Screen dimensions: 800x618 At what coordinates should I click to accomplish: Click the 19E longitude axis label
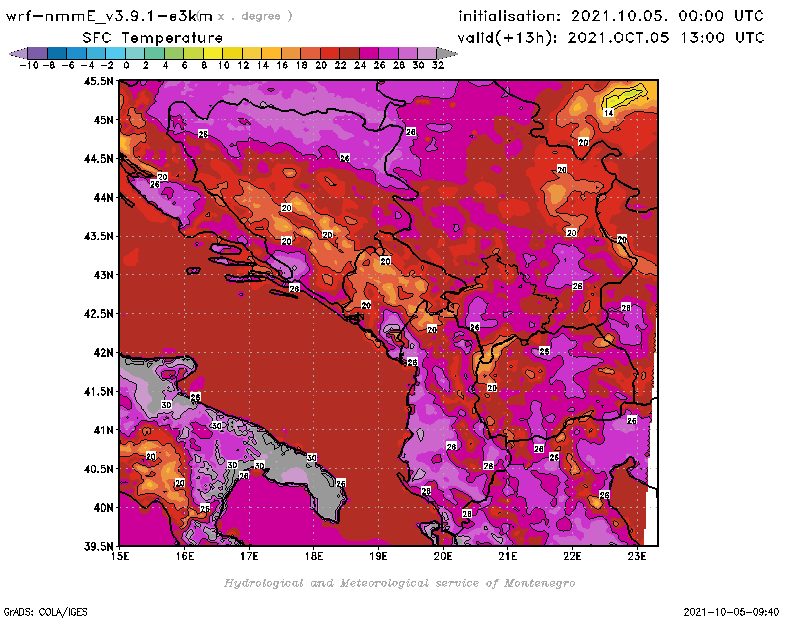coord(379,556)
